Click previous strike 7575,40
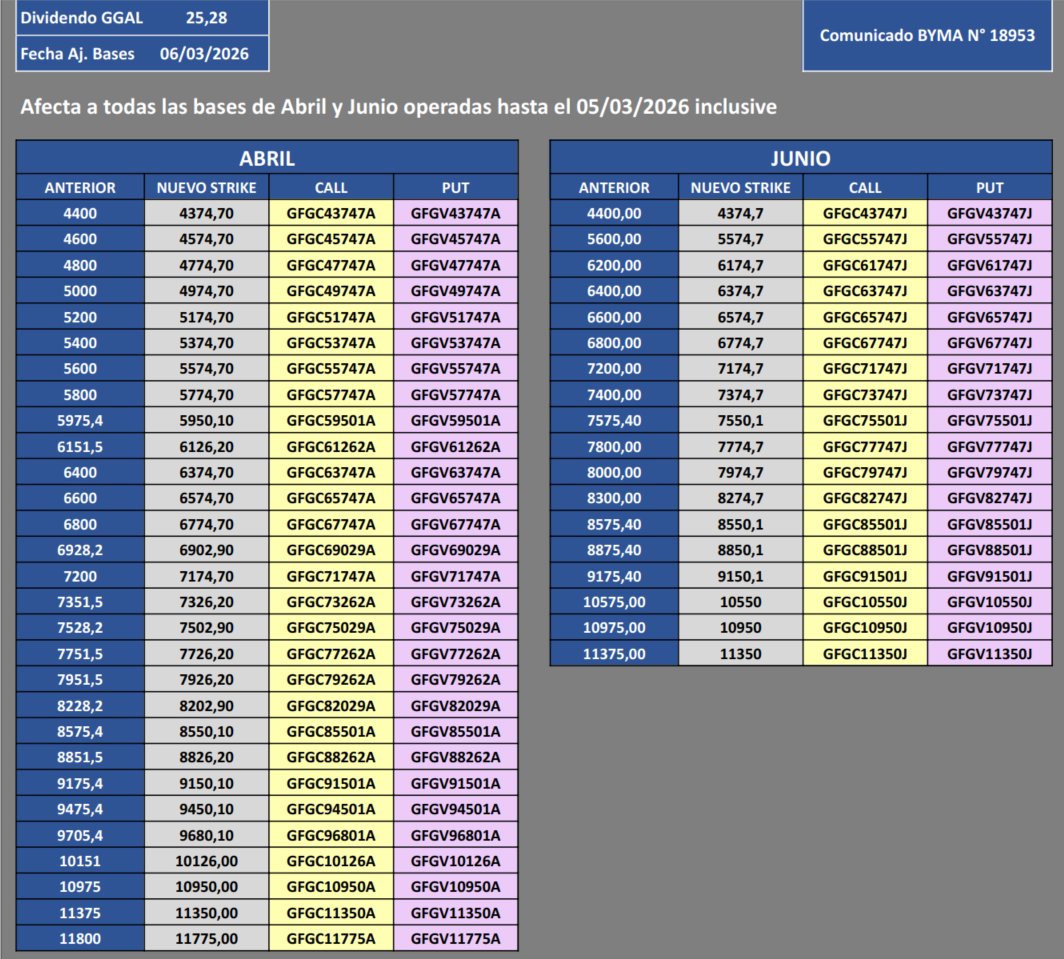This screenshot has height=959, width=1064. [x=614, y=421]
